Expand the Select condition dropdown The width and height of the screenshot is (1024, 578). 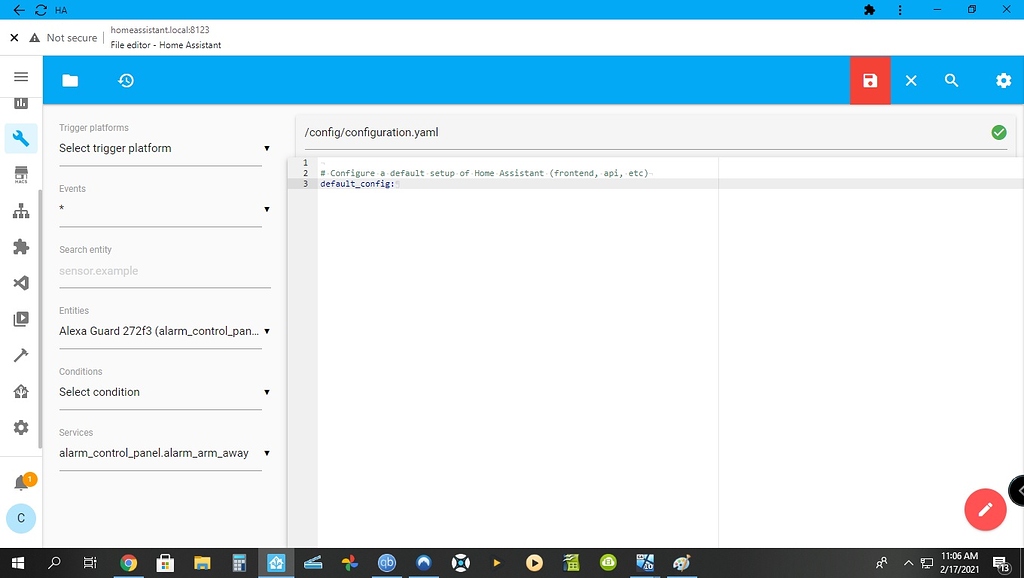click(x=163, y=392)
